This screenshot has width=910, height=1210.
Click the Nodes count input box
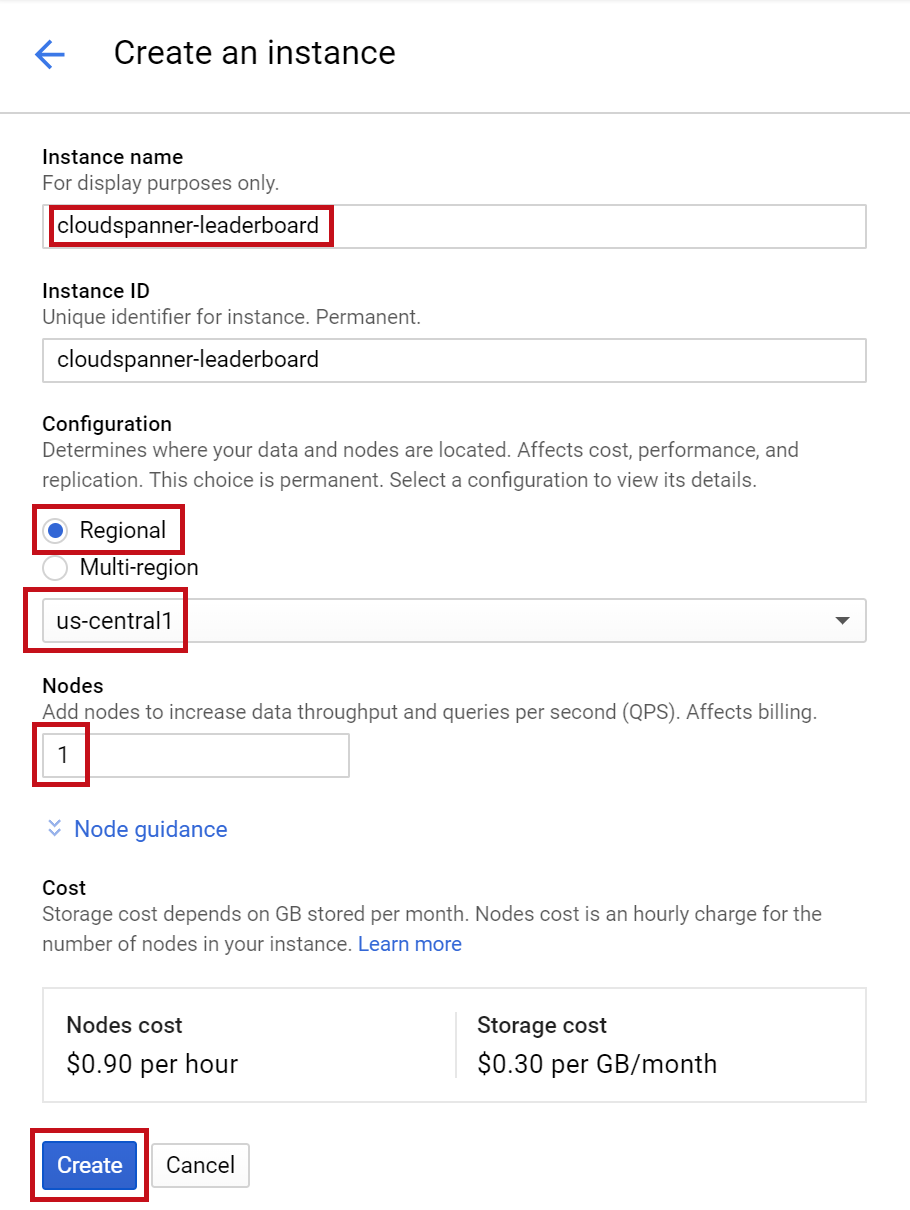(195, 755)
